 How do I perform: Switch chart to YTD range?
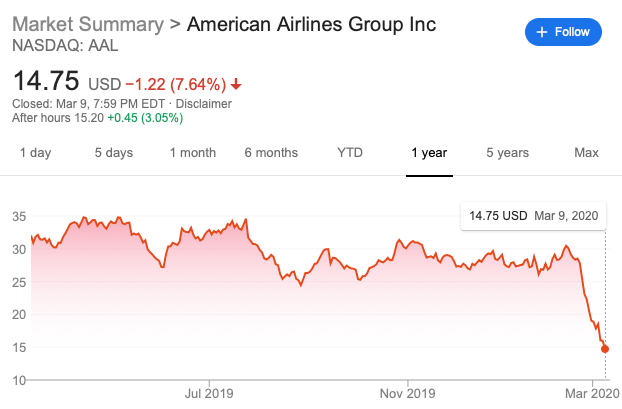[350, 153]
